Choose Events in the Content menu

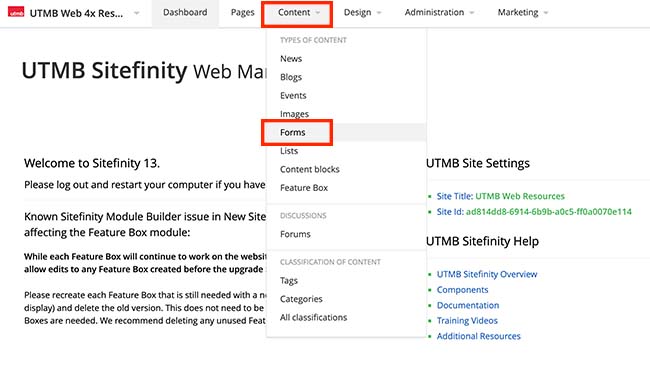point(293,96)
